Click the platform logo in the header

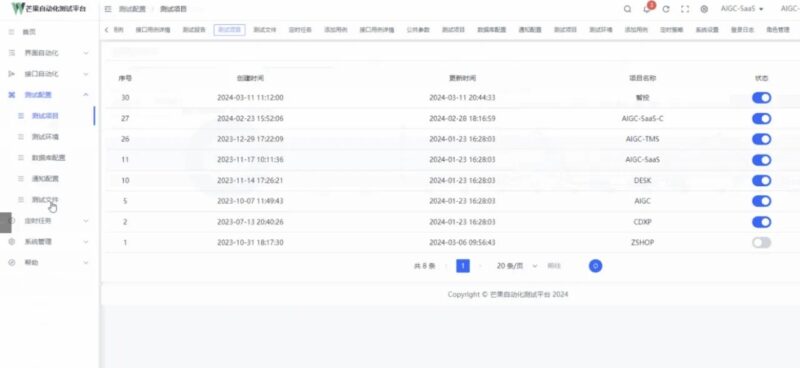[18, 9]
